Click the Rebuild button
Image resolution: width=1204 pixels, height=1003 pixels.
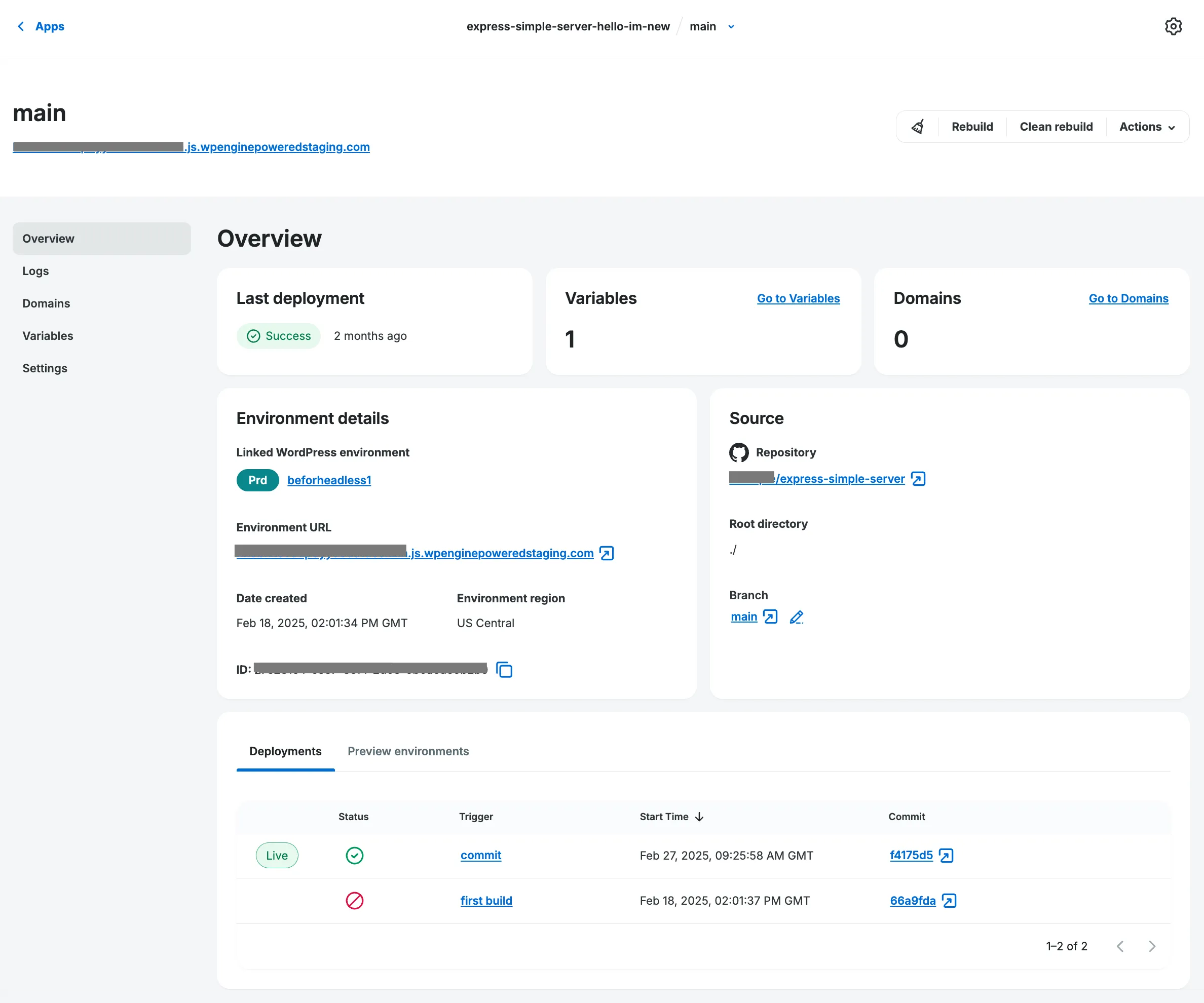click(972, 127)
